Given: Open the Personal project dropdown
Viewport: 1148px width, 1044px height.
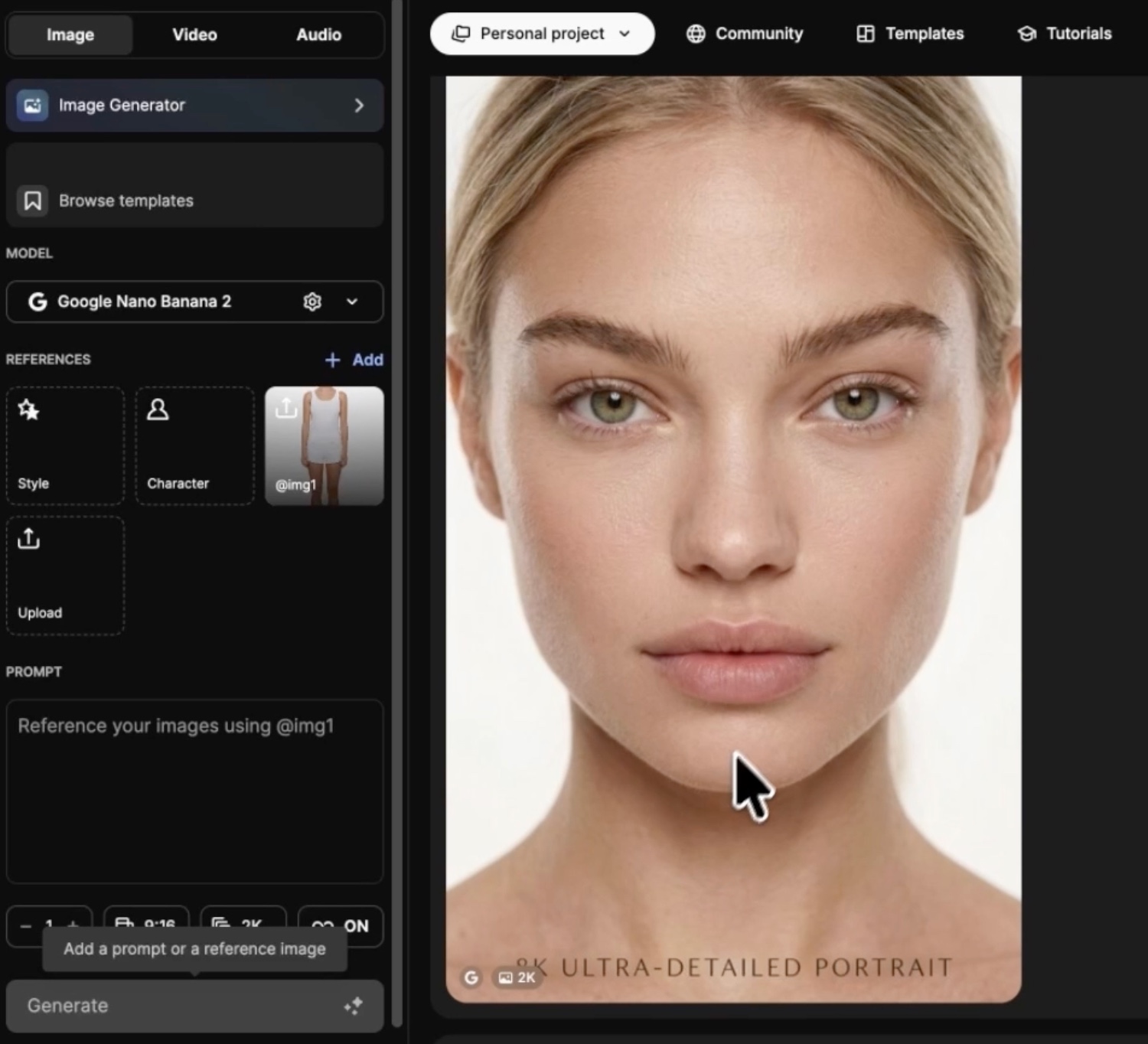Looking at the screenshot, I should [542, 34].
